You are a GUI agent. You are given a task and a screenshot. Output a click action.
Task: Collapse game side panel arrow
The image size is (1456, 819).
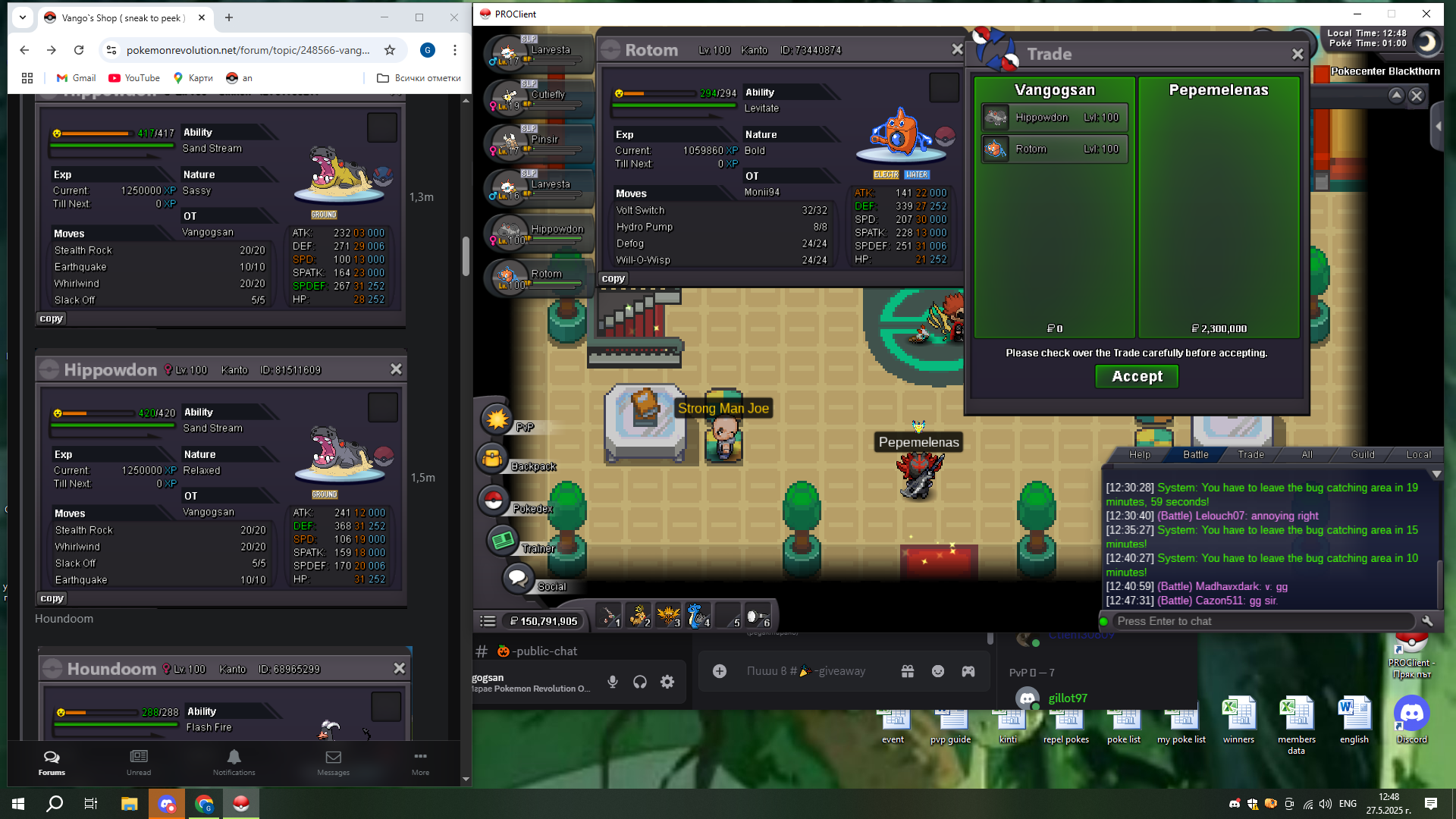pyautogui.click(x=1438, y=127)
